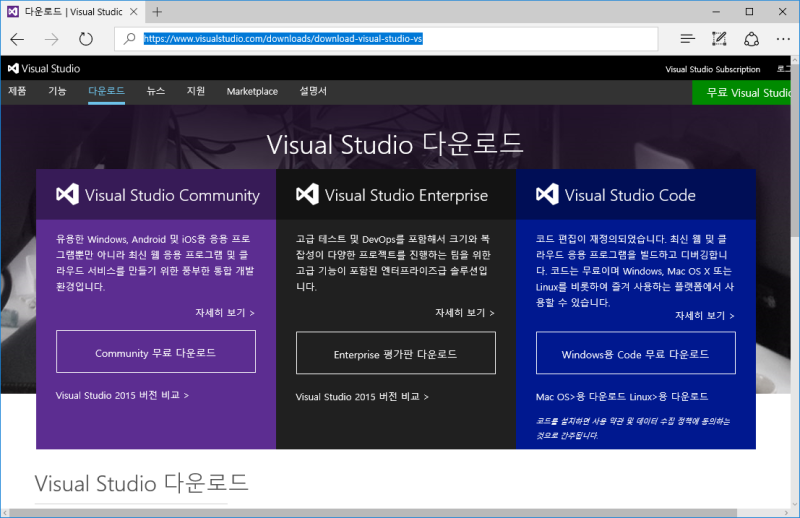Click the Visual Studio Code logo icon
This screenshot has width=800, height=518.
pyautogui.click(x=547, y=194)
